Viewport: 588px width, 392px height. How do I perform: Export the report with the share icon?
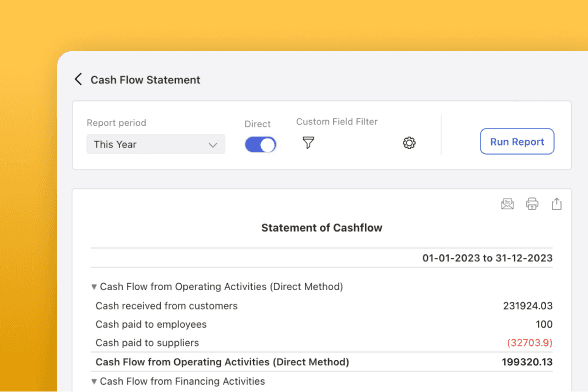(557, 204)
